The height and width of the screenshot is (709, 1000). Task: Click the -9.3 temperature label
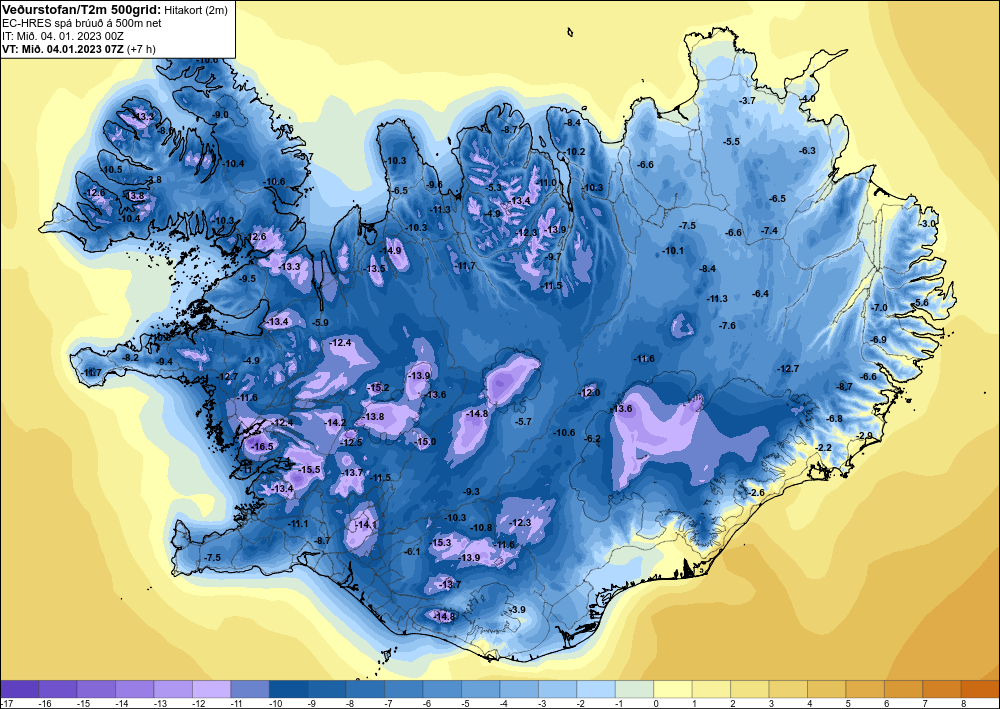471,492
